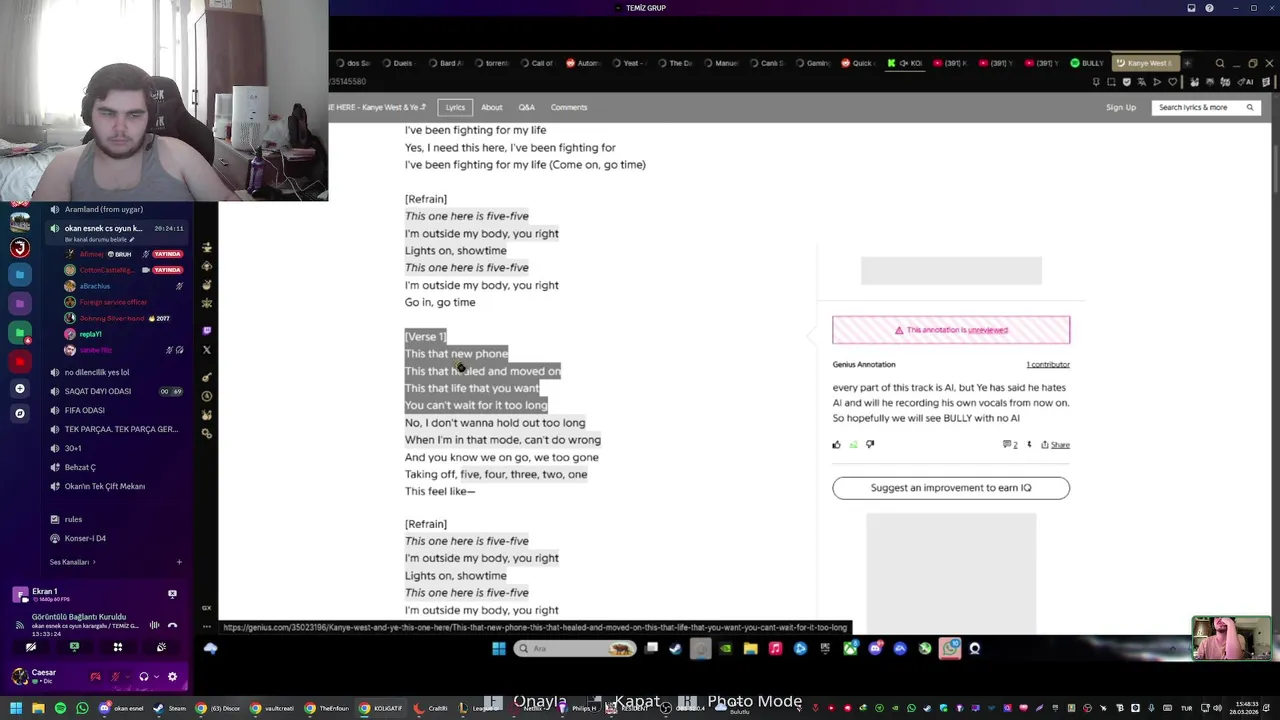Click the unreviewed annotation notice
Image resolution: width=1280 pixels, height=720 pixels.
pyautogui.click(x=951, y=330)
